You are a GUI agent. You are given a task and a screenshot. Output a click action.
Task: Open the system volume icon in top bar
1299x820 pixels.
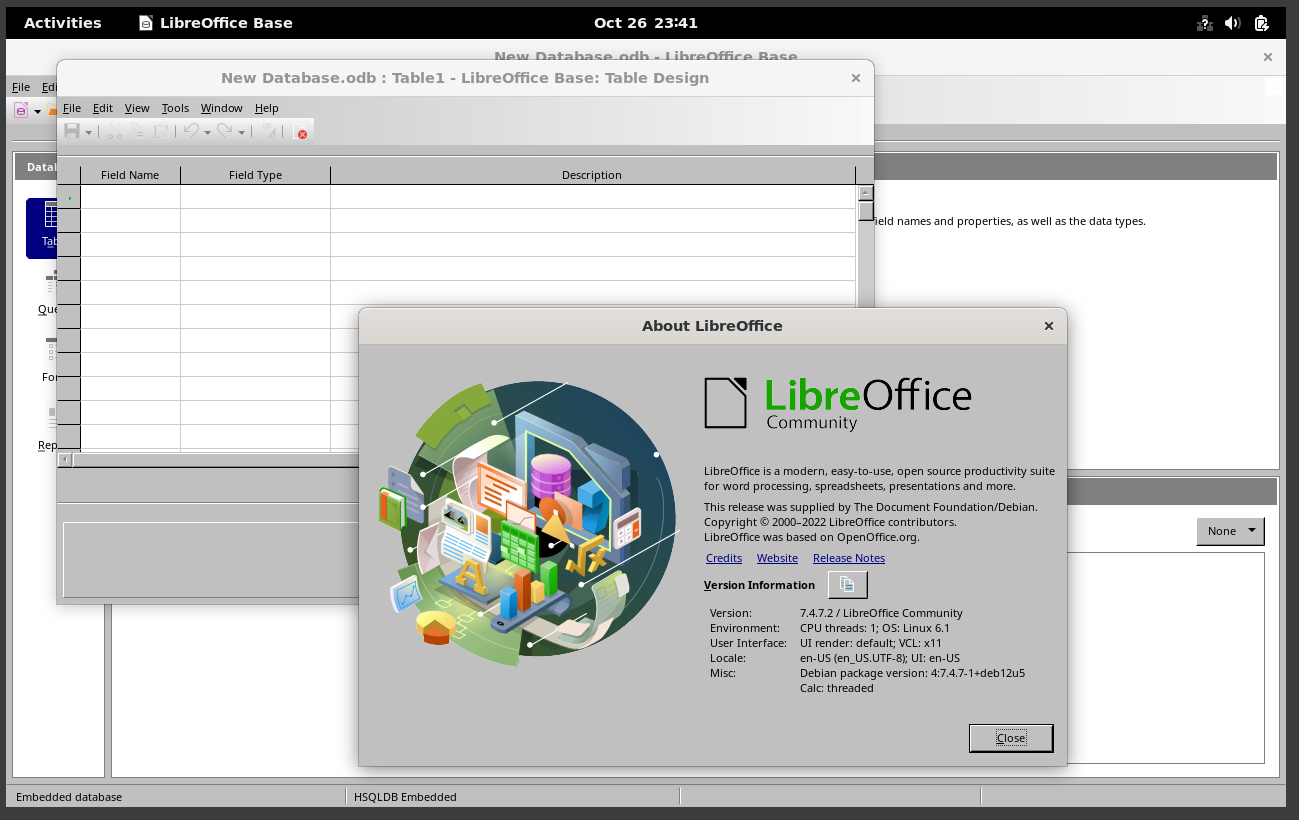coord(1232,23)
